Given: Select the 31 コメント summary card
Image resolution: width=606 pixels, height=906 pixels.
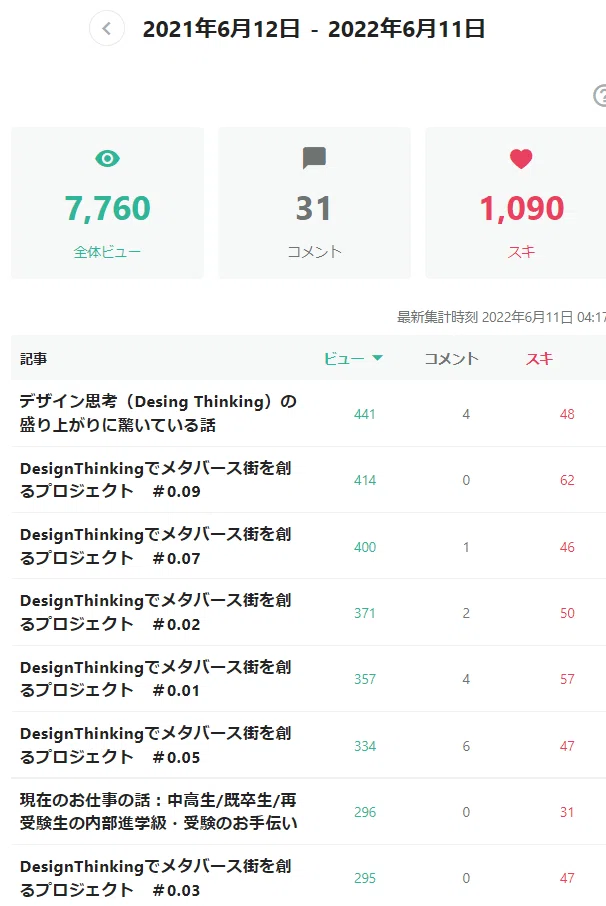Looking at the screenshot, I should (314, 203).
